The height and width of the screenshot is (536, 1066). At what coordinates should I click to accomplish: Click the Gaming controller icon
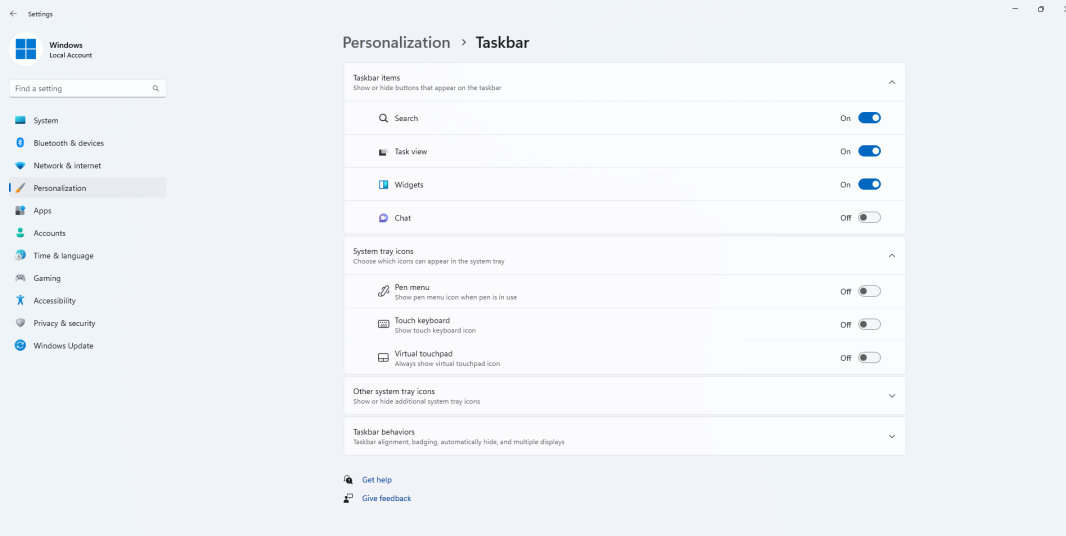(x=20, y=278)
